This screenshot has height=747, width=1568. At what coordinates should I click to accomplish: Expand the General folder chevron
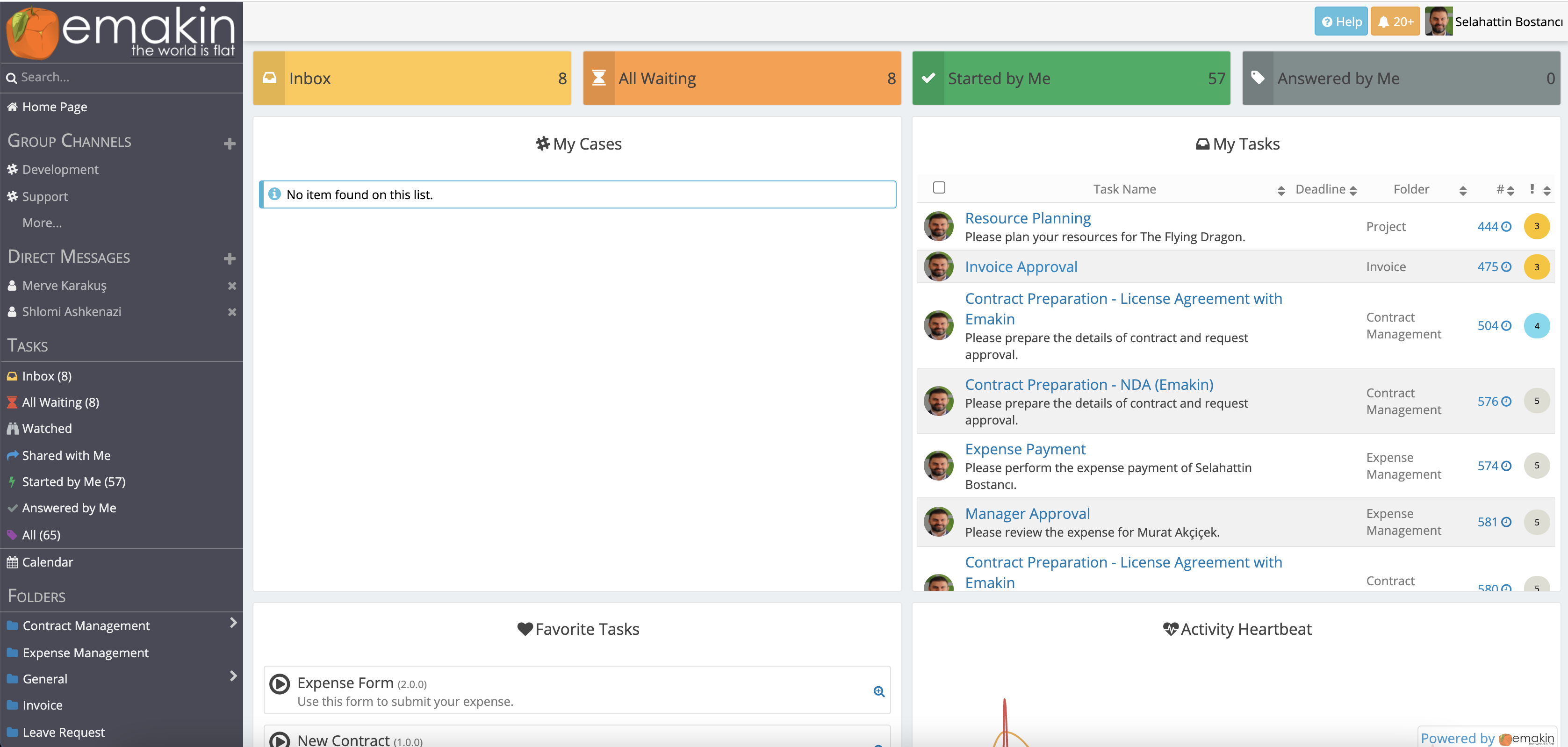[233, 676]
